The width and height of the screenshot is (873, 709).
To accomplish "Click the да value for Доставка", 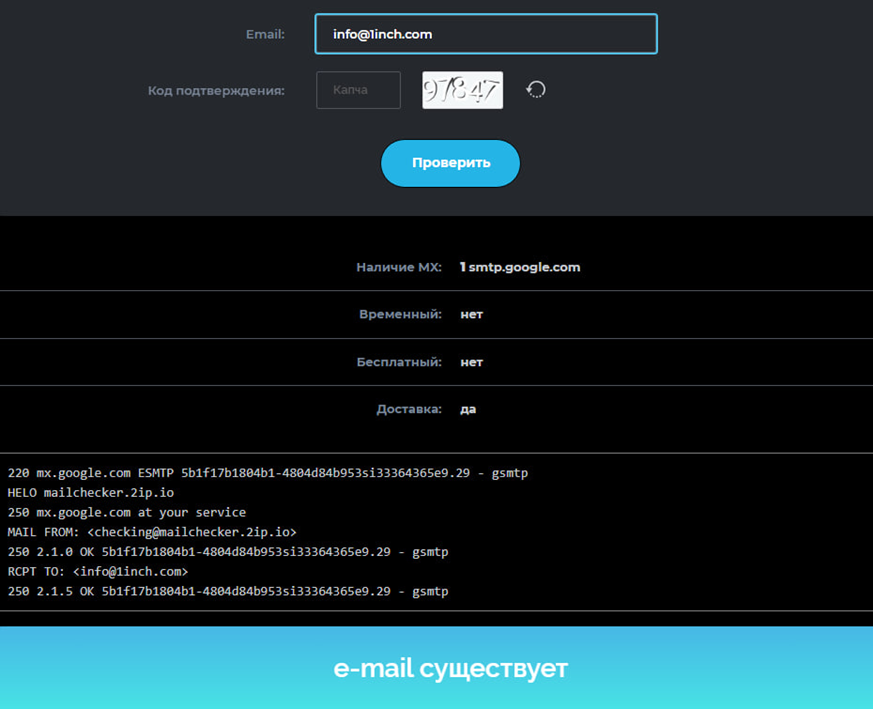I will [x=468, y=409].
